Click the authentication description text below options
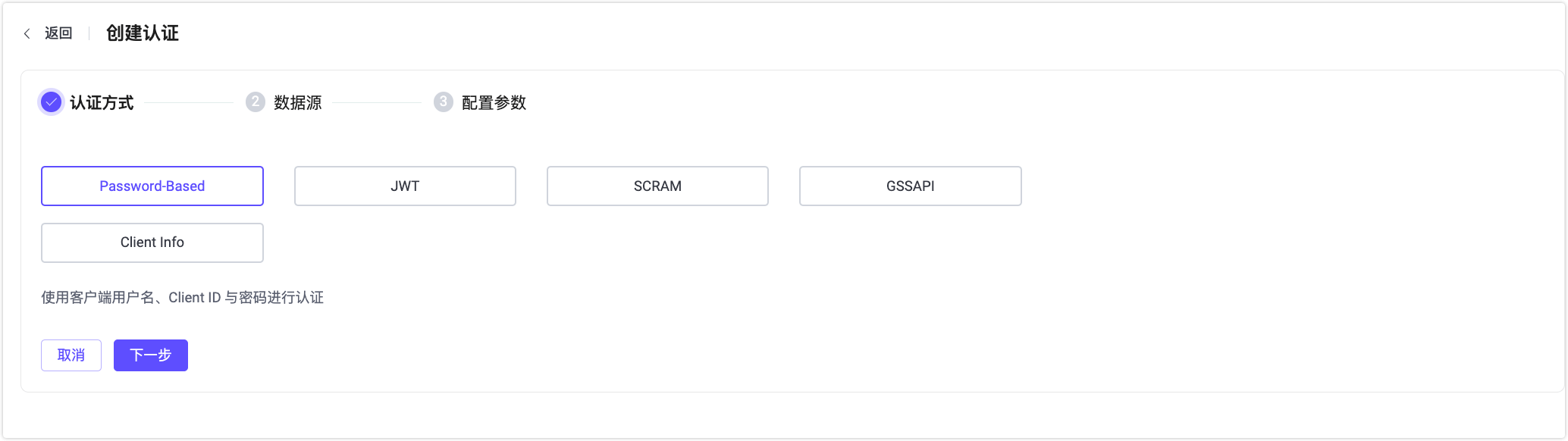 coord(182,298)
